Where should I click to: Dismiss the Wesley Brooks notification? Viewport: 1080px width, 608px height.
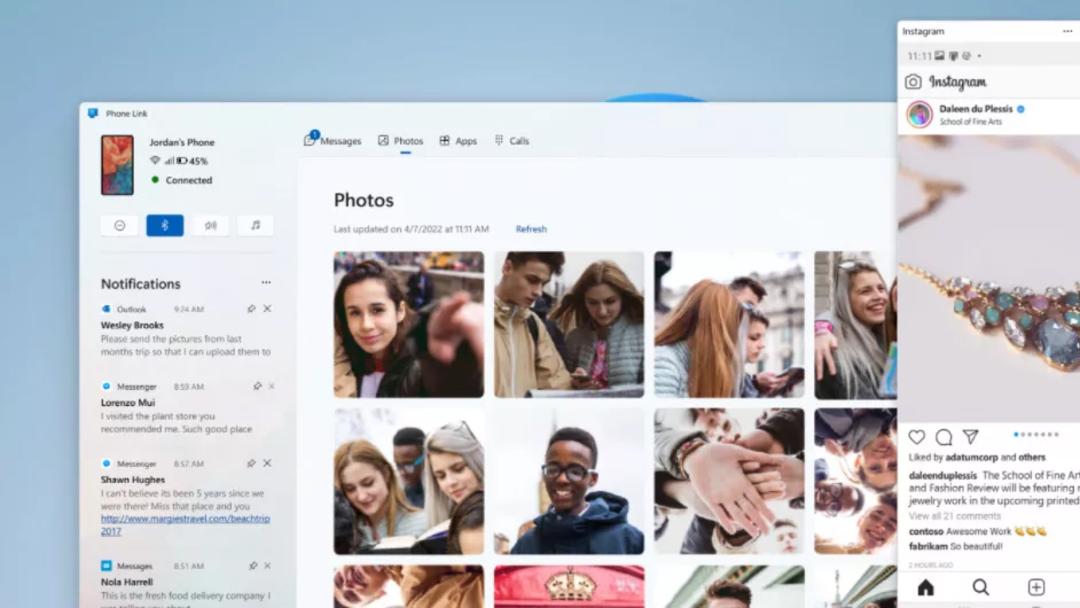tap(267, 308)
